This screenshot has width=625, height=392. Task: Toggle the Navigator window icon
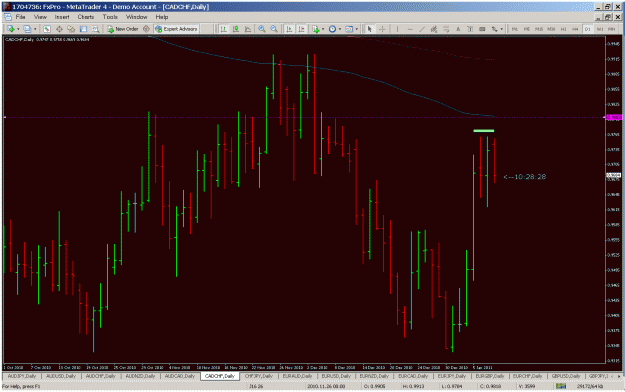click(x=71, y=29)
